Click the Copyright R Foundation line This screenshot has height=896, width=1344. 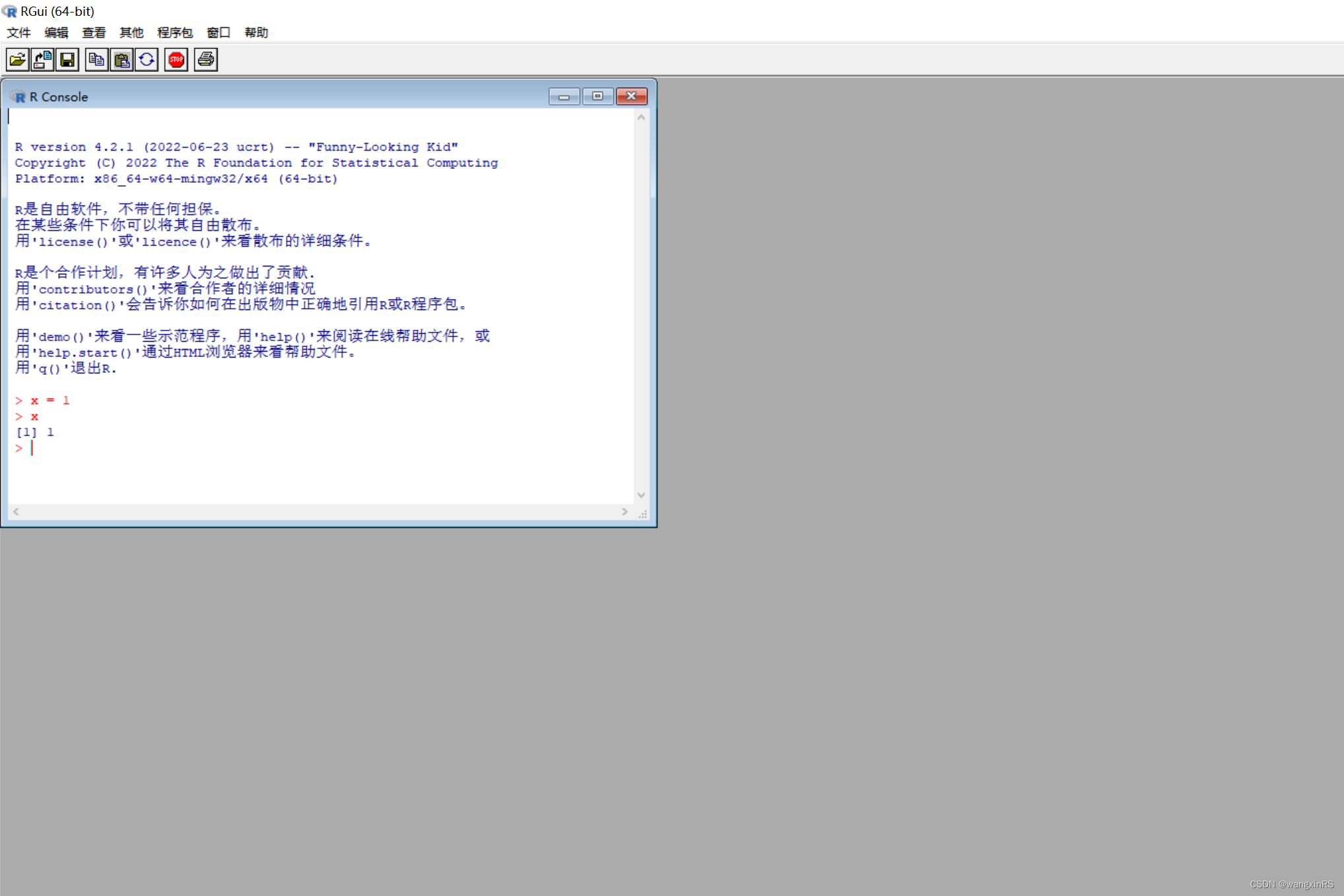[x=256, y=162]
